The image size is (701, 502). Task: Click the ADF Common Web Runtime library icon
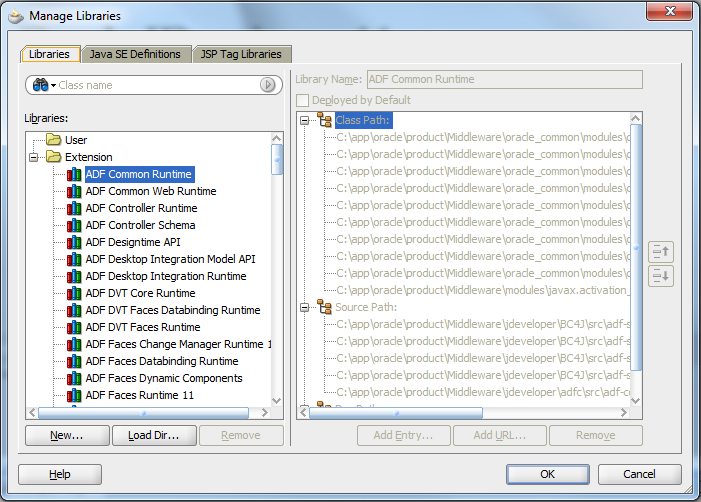pos(74,191)
